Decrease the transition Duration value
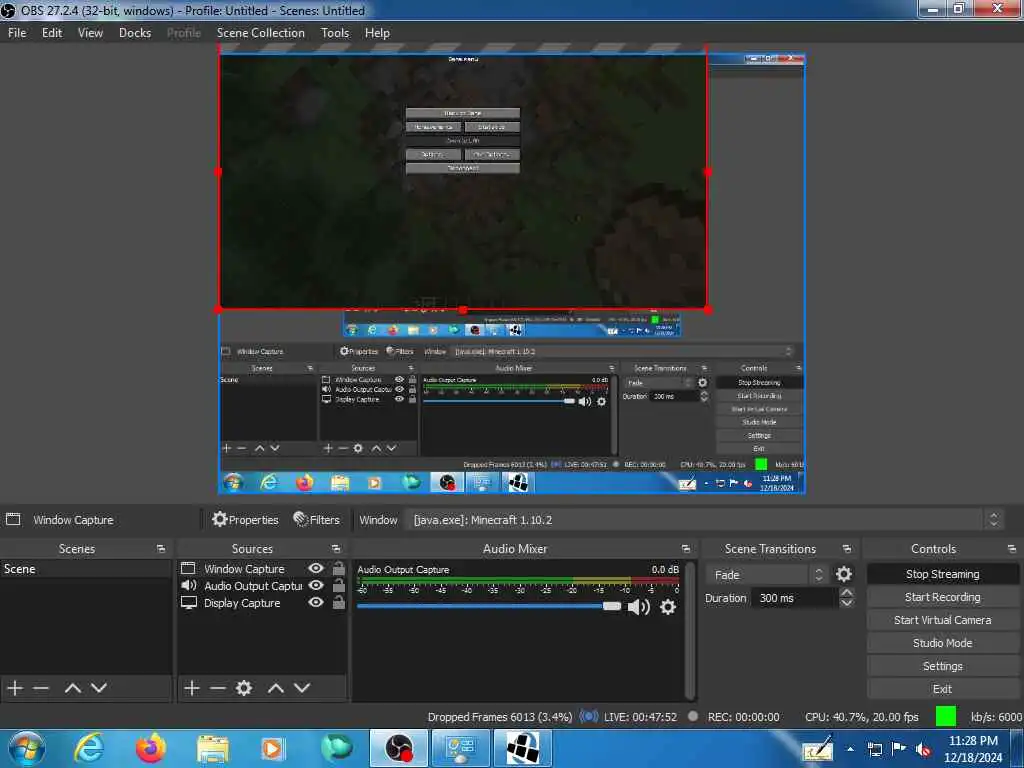Image resolution: width=1024 pixels, height=768 pixels. click(x=846, y=603)
